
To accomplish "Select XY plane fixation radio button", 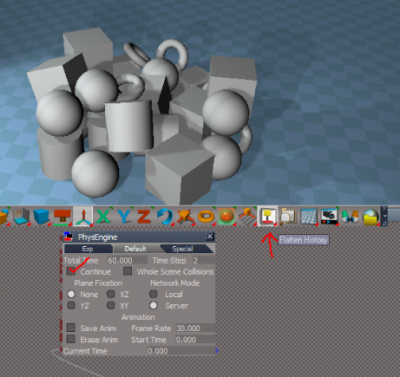I will 111,305.
